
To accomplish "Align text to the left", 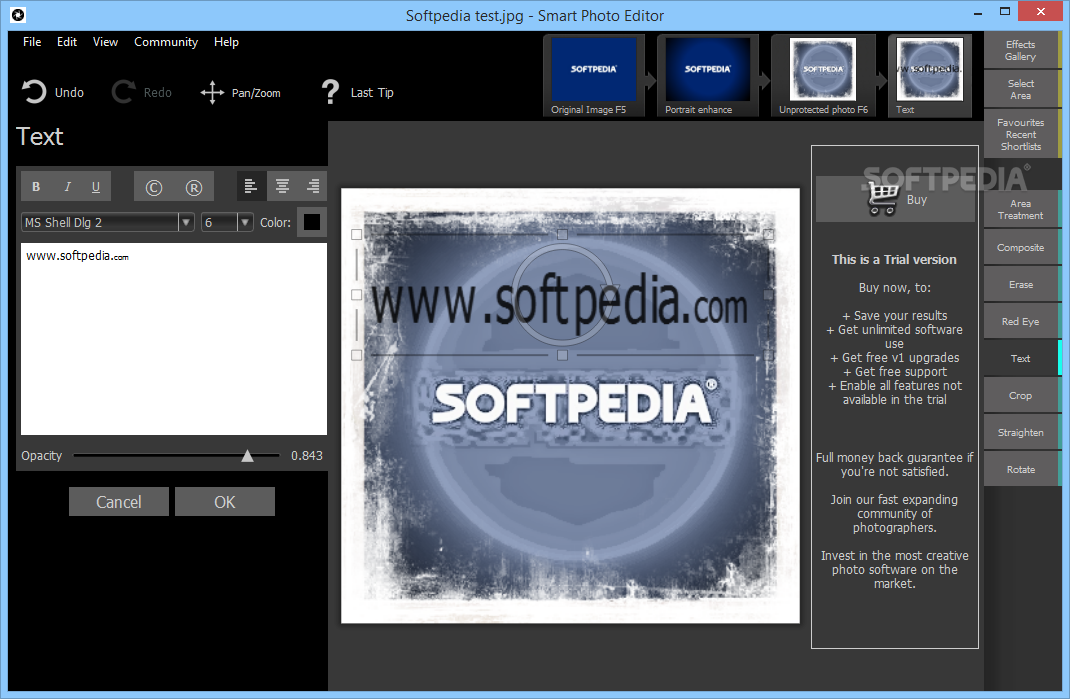I will coord(251,186).
